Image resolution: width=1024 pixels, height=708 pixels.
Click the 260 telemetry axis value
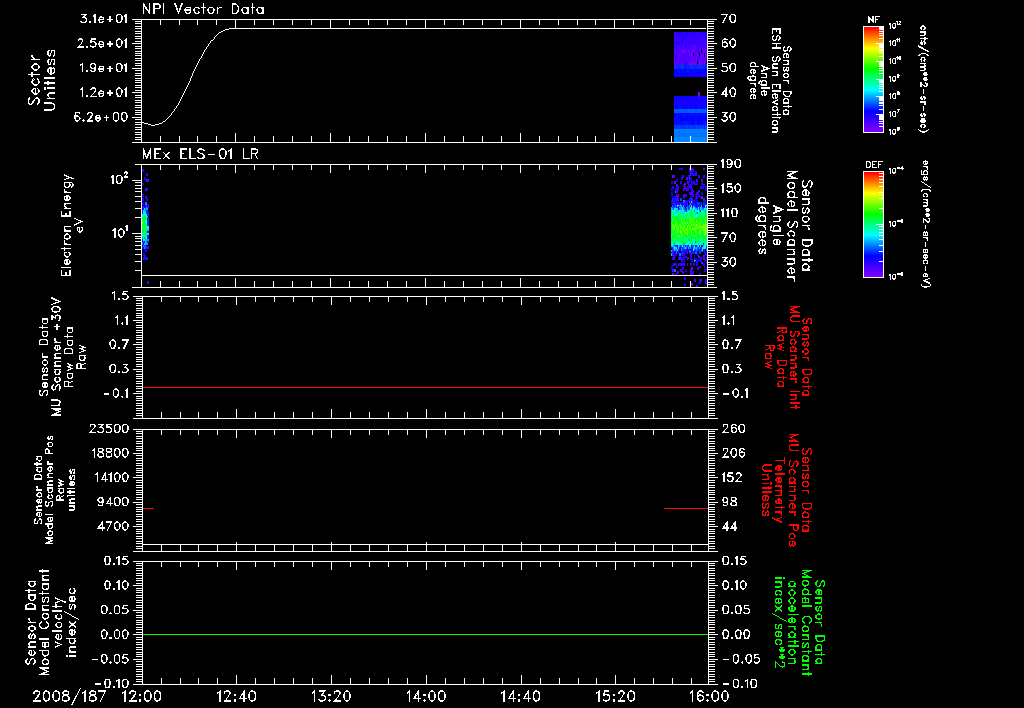[x=733, y=429]
